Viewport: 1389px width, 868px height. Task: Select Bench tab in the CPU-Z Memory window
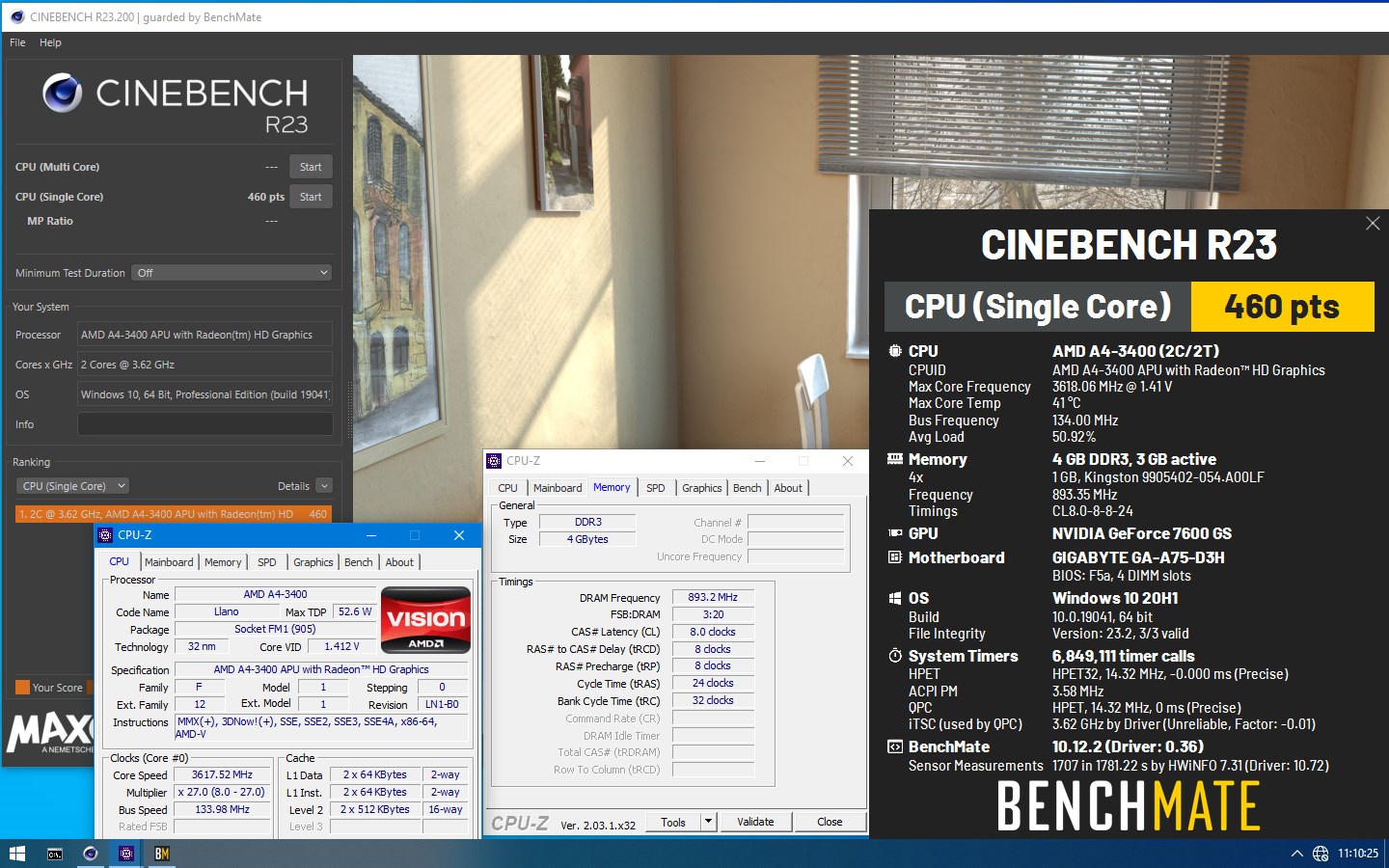(748, 488)
